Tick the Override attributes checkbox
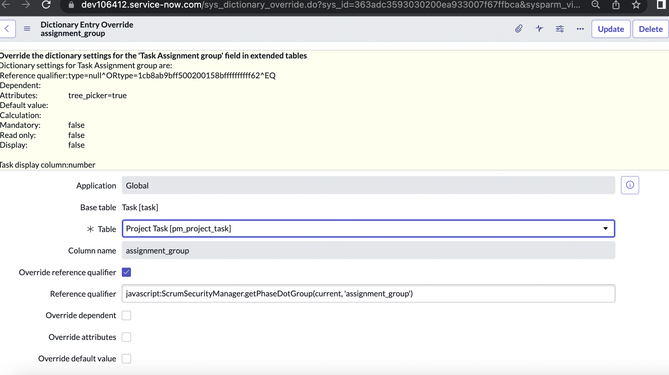This screenshot has width=669, height=375. [126, 337]
